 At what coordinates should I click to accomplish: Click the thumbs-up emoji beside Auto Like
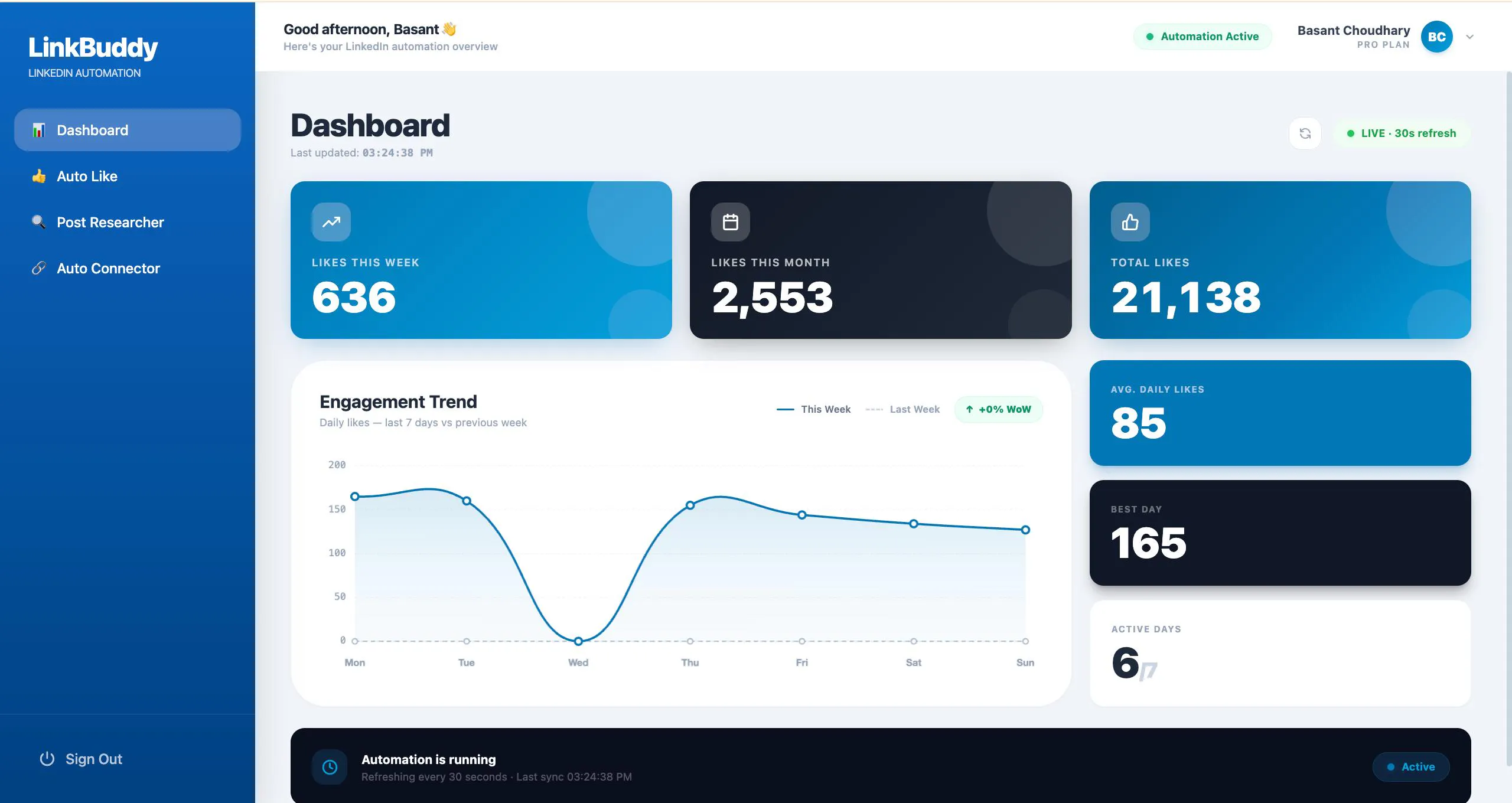[39, 176]
